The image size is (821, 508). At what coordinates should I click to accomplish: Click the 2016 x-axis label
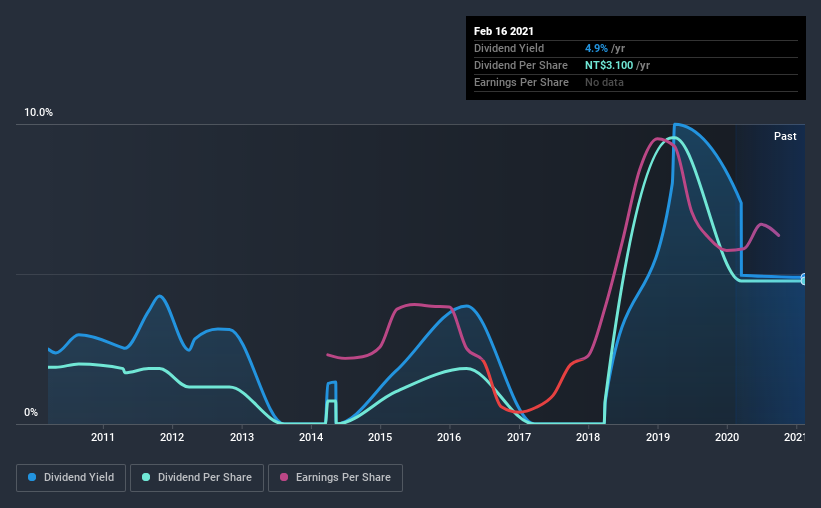[449, 437]
